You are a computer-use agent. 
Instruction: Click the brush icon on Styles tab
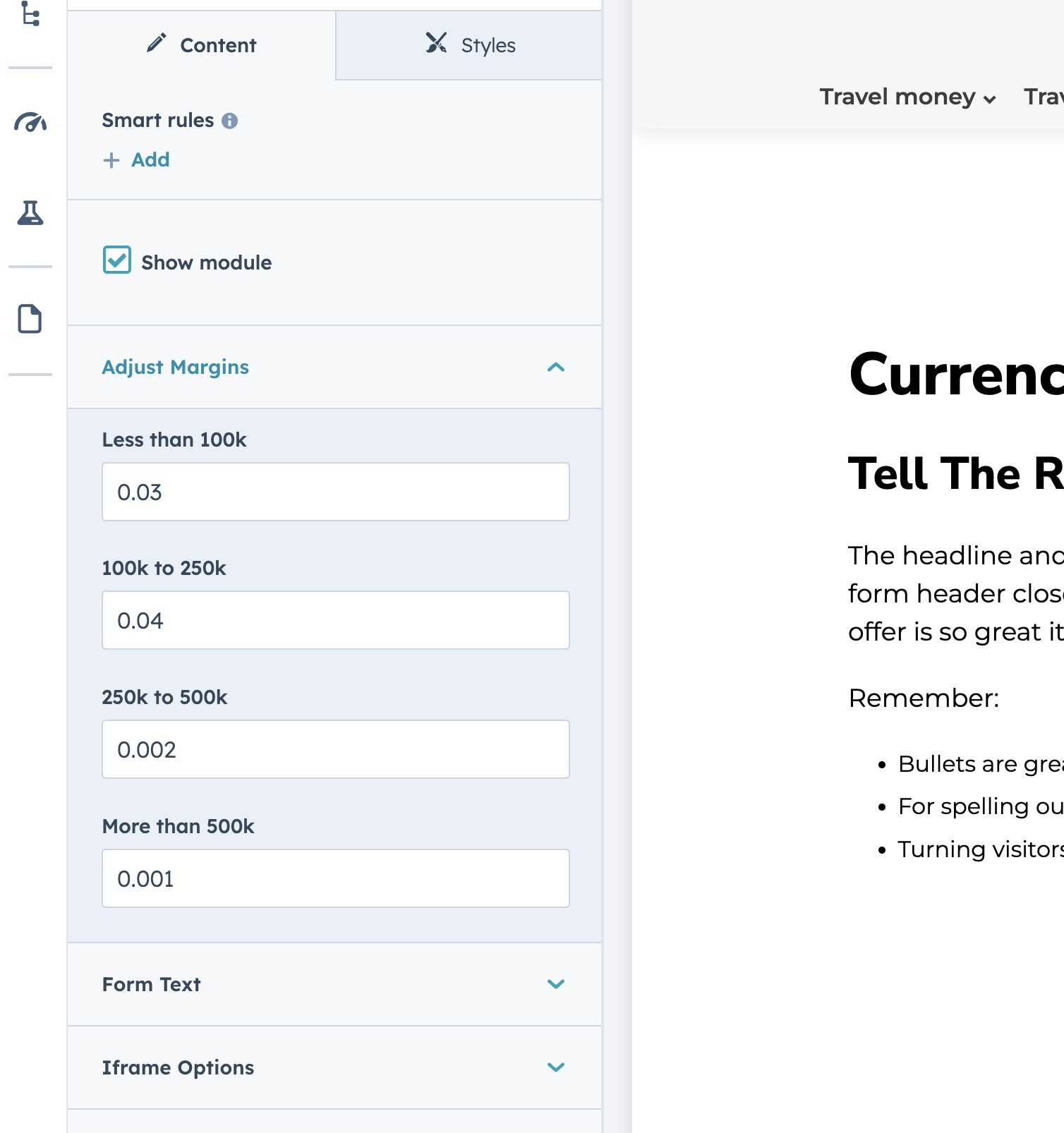pyautogui.click(x=436, y=44)
